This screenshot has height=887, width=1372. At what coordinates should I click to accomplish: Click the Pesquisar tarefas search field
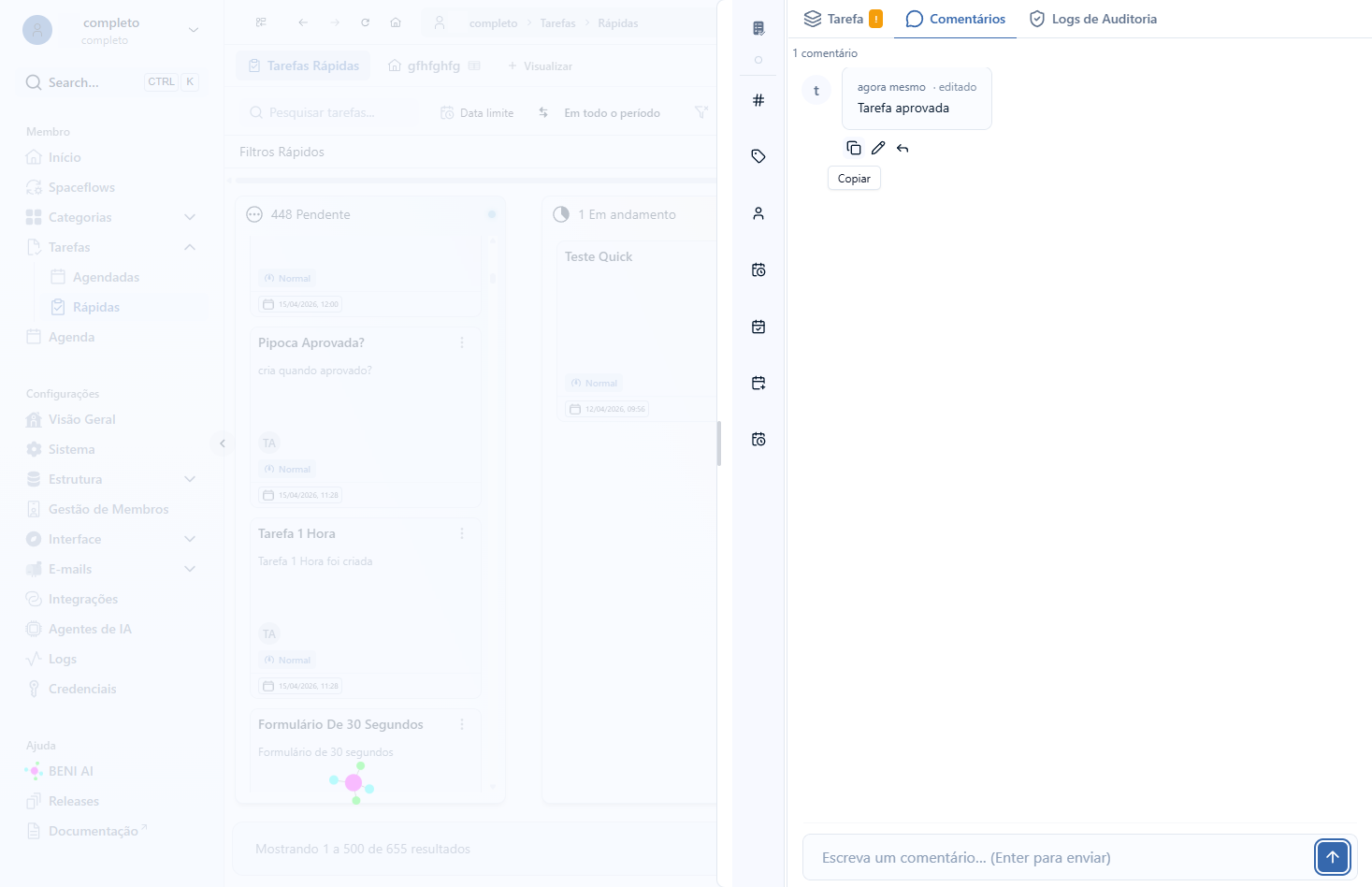[x=330, y=112]
